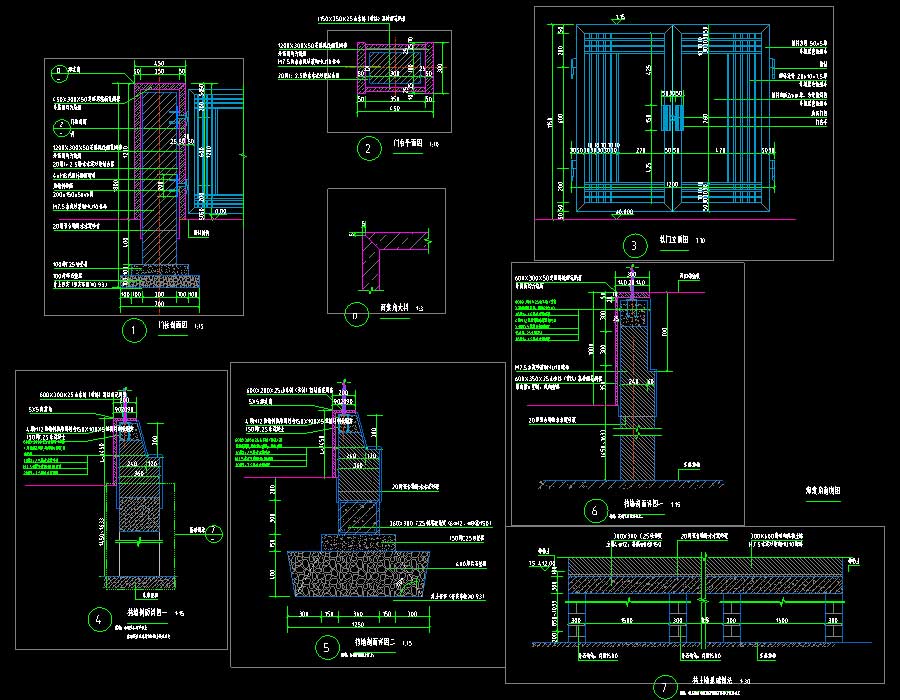The height and width of the screenshot is (700, 900).
Task: Pick the circled D callout at top of drawing 1
Action: click(x=59, y=73)
